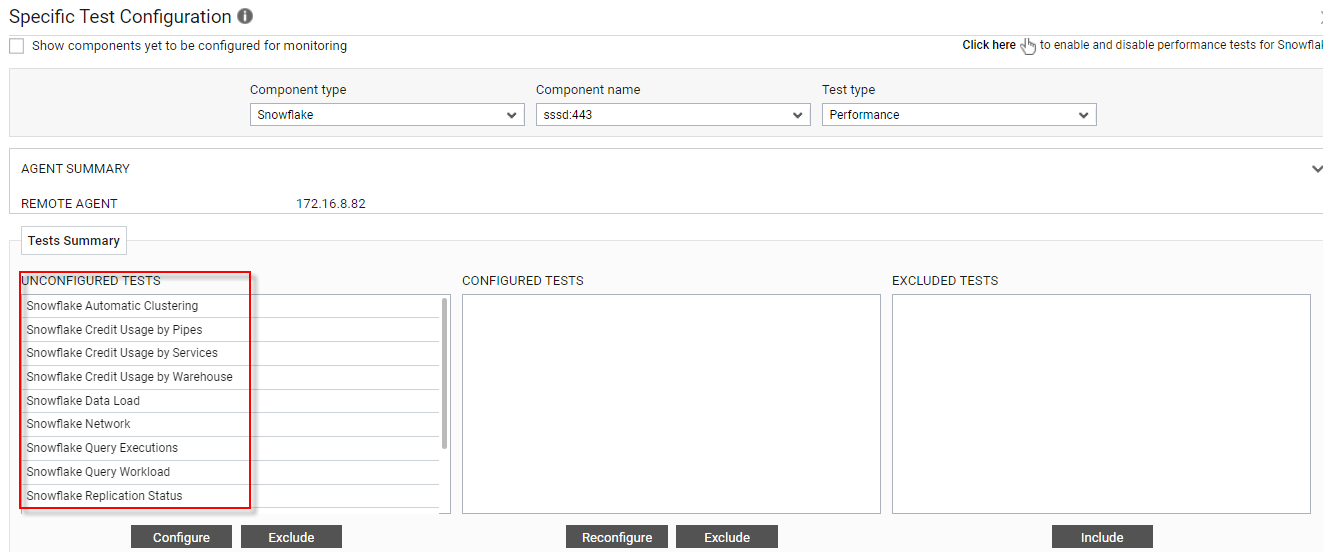
Task: Click the hand pointer icon beside Click here
Action: [x=1028, y=46]
